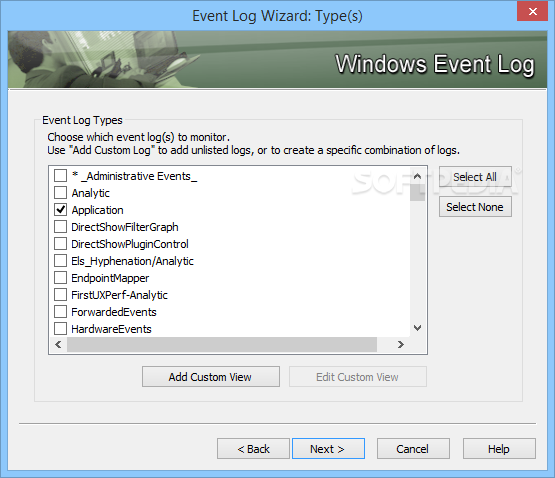Select the ForwardedEvents label text
The image size is (555, 478).
[114, 312]
